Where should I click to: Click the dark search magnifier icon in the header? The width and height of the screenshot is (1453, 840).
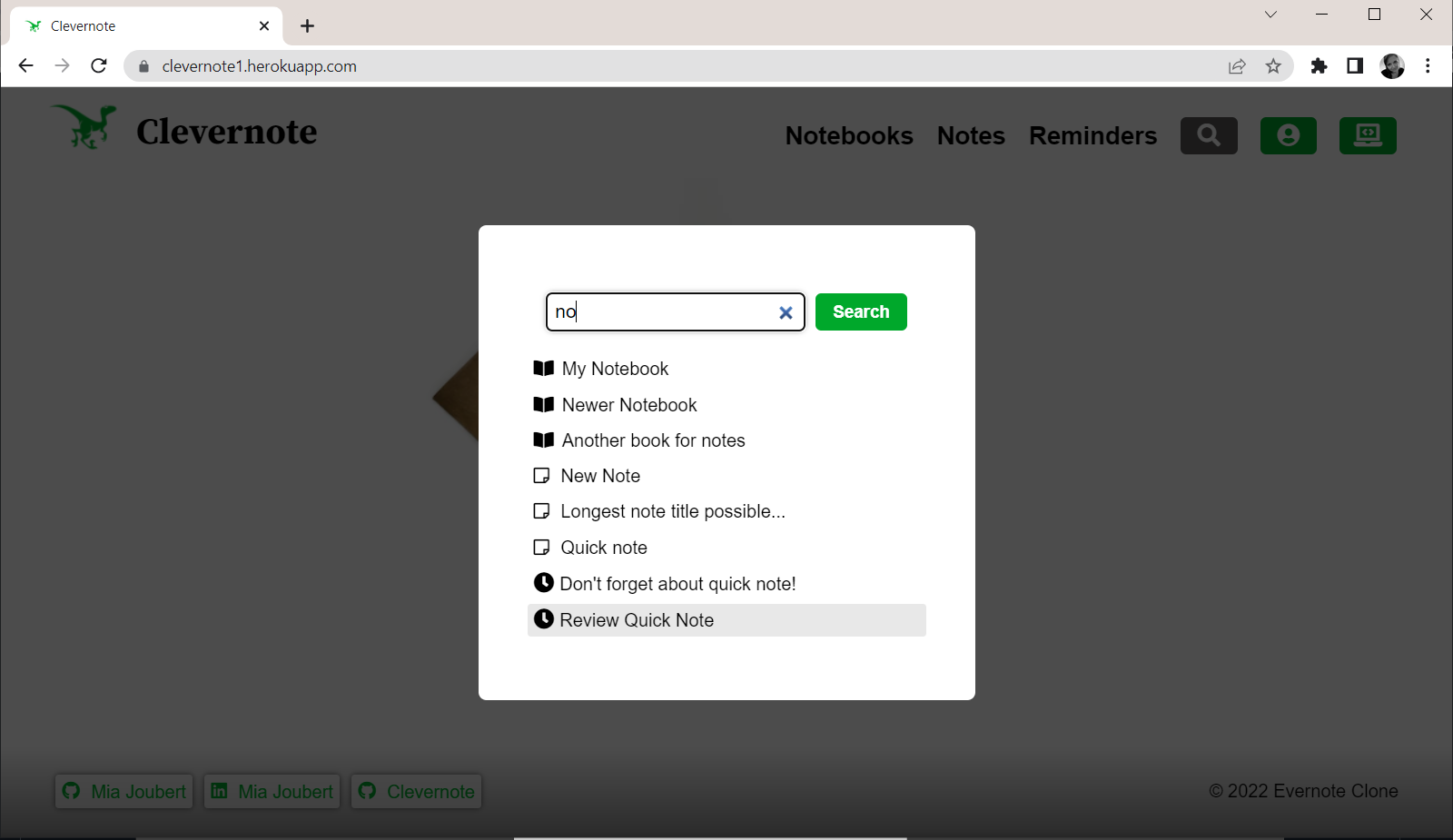[x=1209, y=135]
